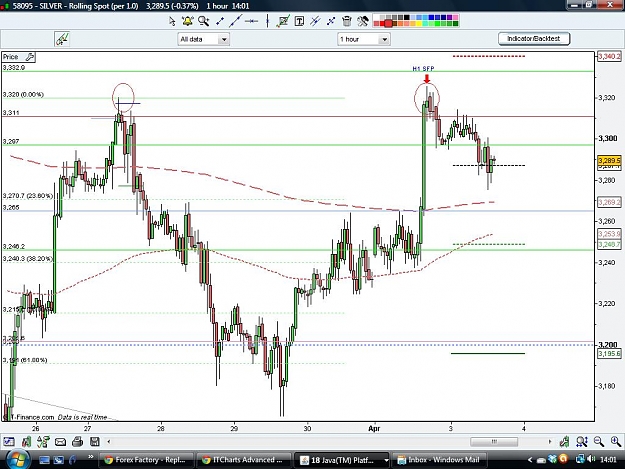The width and height of the screenshot is (625, 469).
Task: Click the zoom out magnifier icon
Action: (x=598, y=441)
